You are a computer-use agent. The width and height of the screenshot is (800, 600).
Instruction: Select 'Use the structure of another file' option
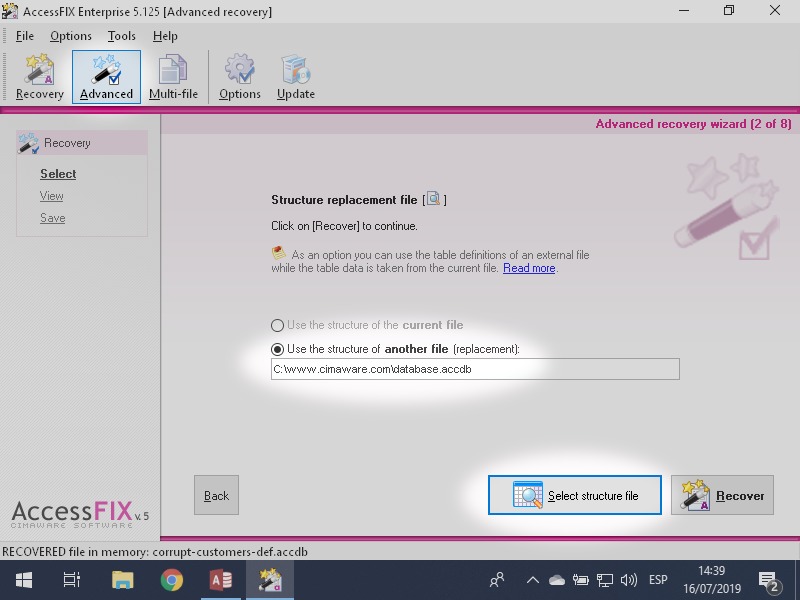click(278, 349)
